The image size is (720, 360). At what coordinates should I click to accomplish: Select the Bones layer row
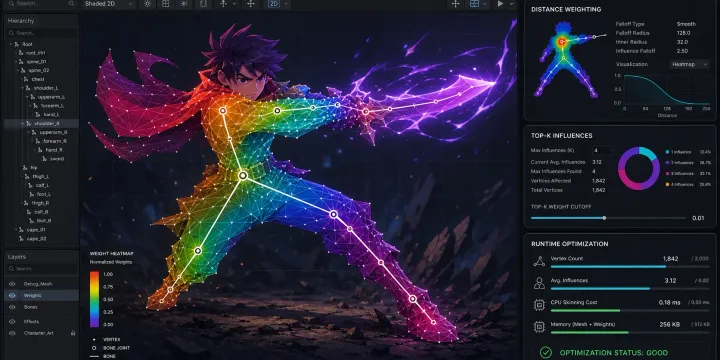[x=41, y=307]
